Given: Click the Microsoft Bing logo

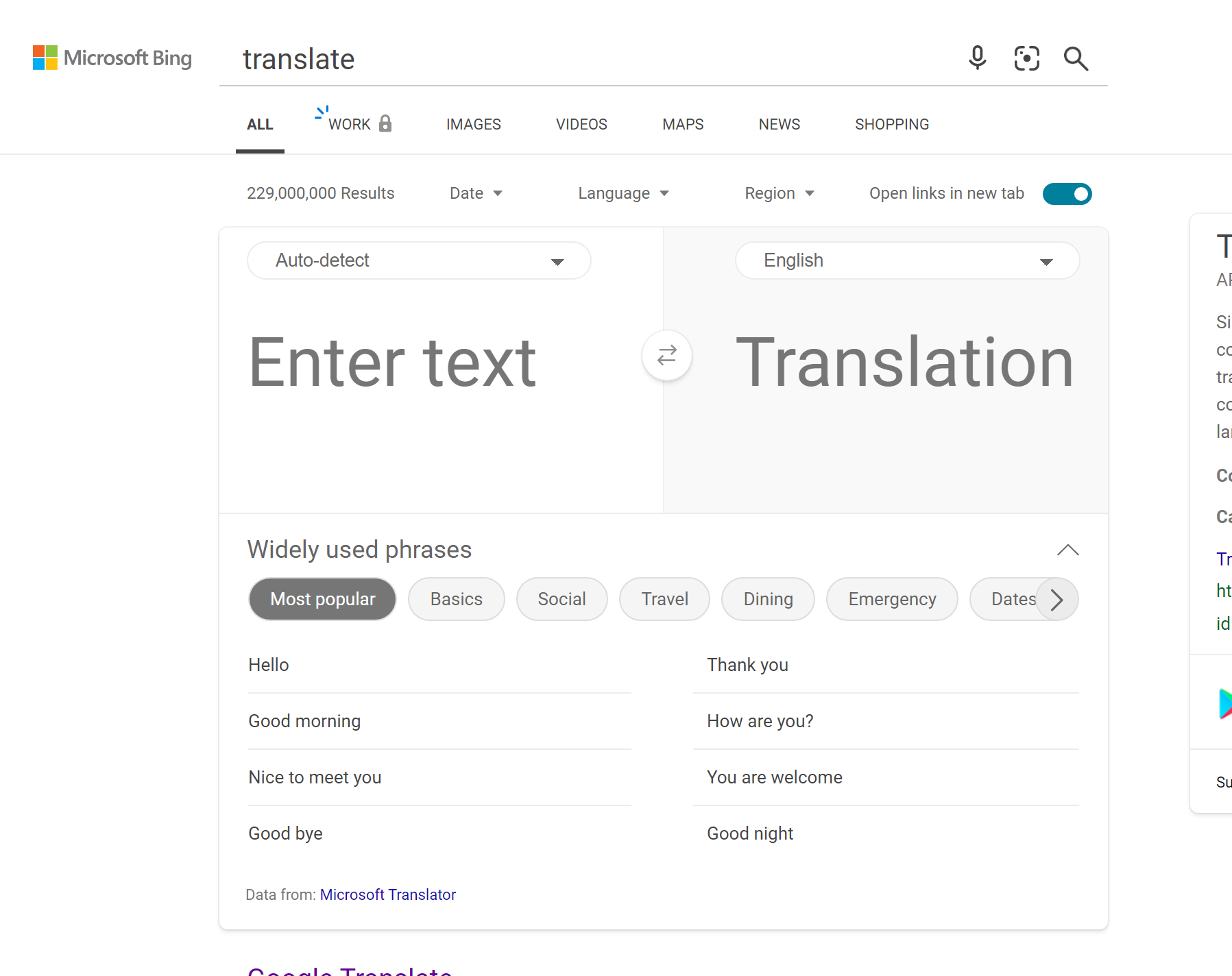Looking at the screenshot, I should tap(112, 58).
